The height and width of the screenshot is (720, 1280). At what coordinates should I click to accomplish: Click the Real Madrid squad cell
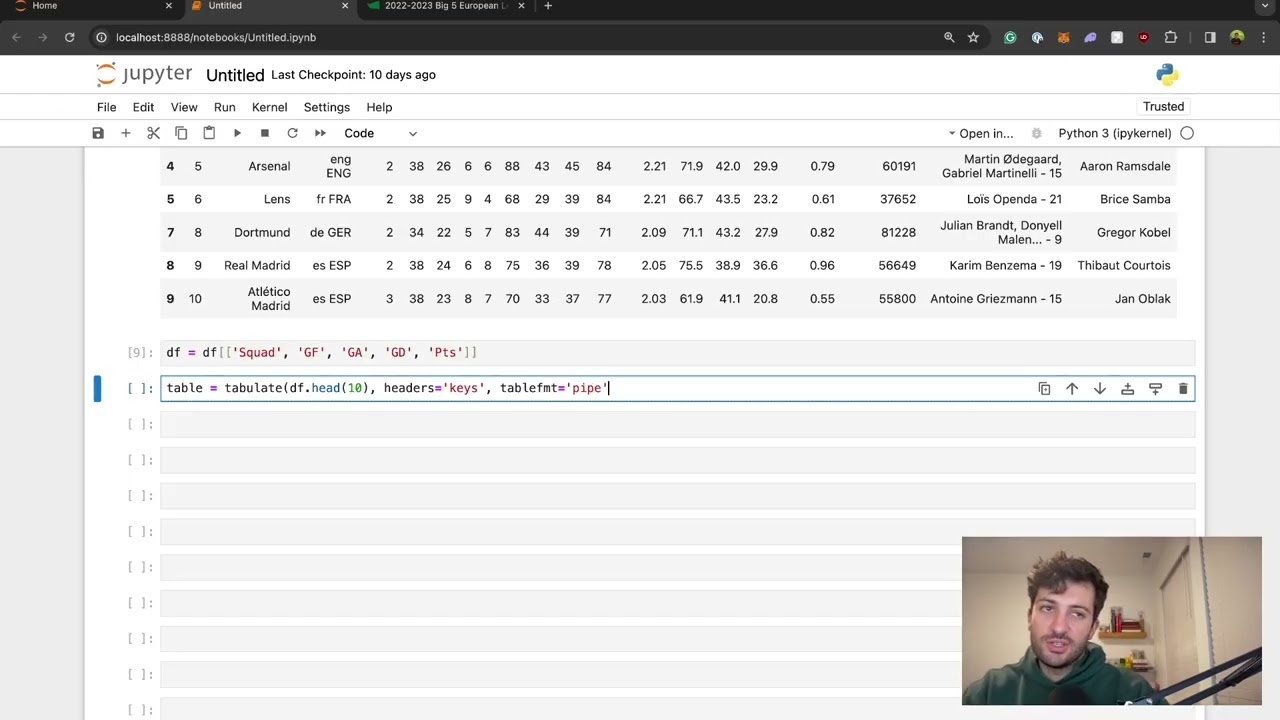point(257,265)
